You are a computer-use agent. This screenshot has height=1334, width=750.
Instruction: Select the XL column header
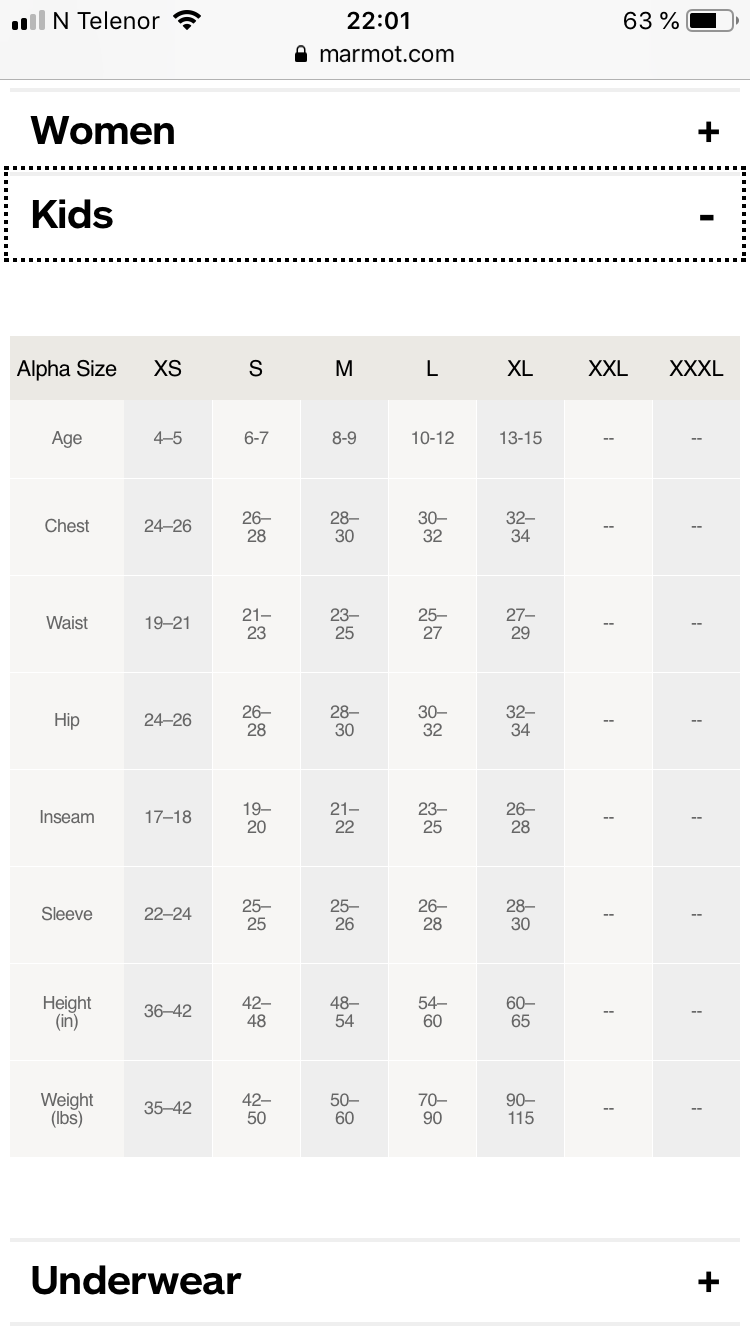pos(520,369)
